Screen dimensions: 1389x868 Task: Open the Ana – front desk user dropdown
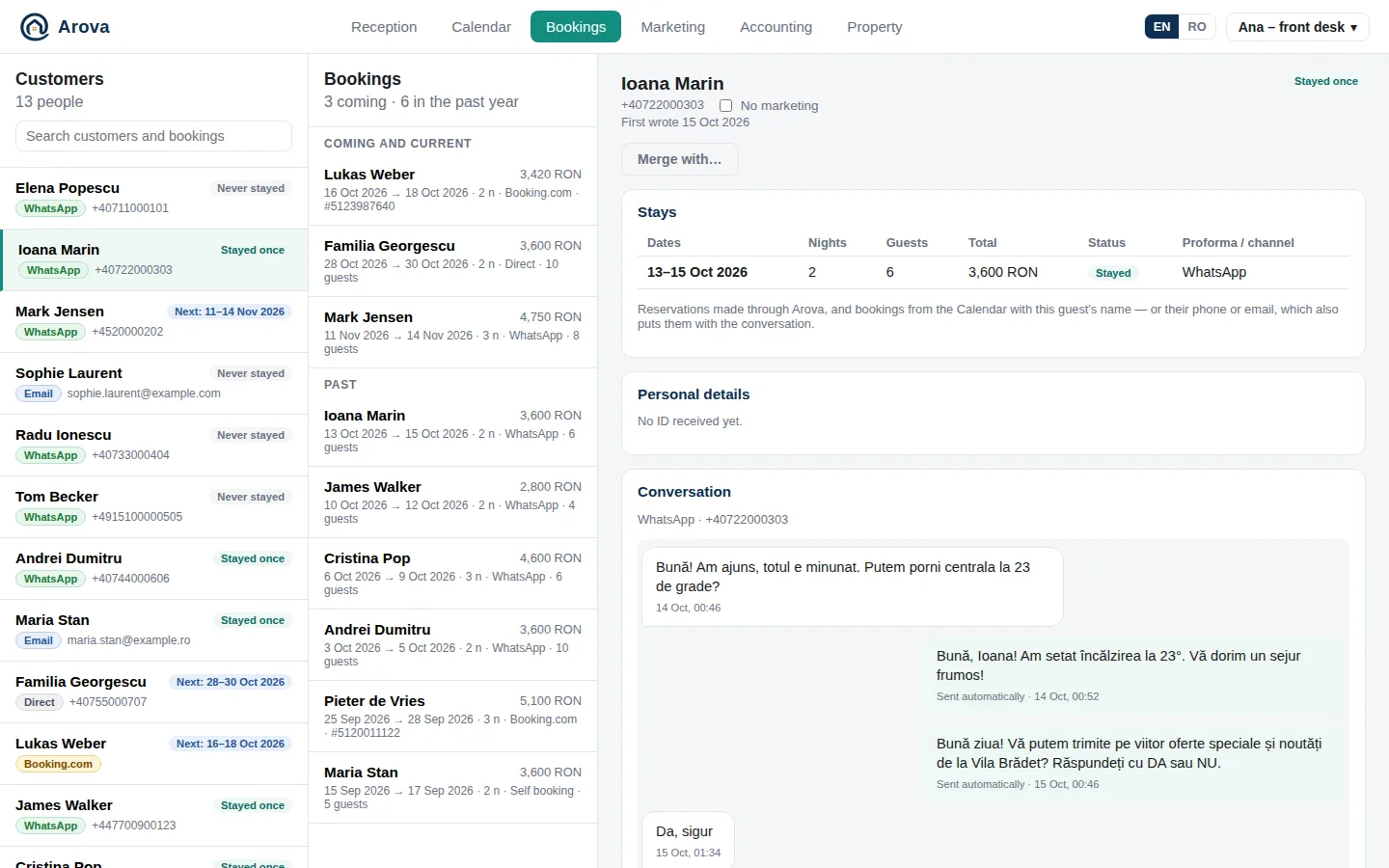point(1297,27)
